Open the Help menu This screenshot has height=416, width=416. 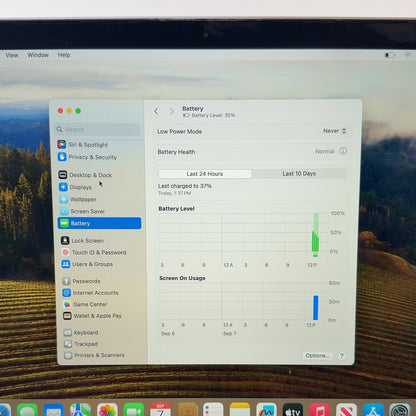[x=64, y=55]
